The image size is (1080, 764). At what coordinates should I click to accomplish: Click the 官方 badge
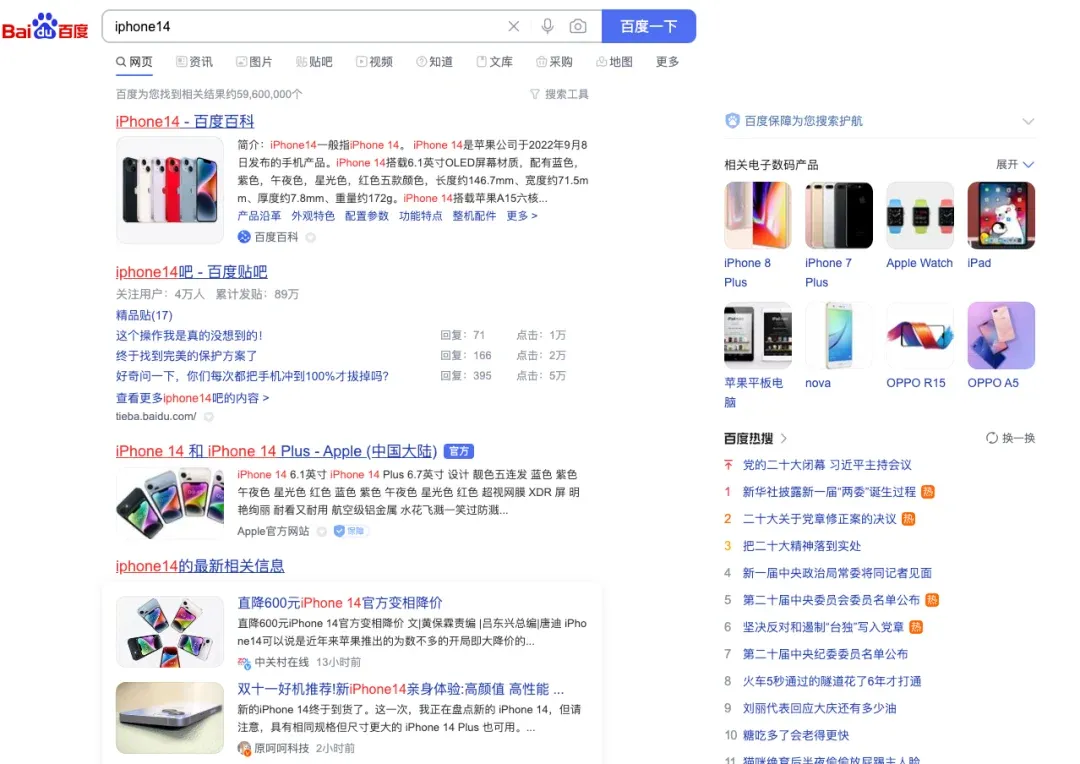pos(459,451)
